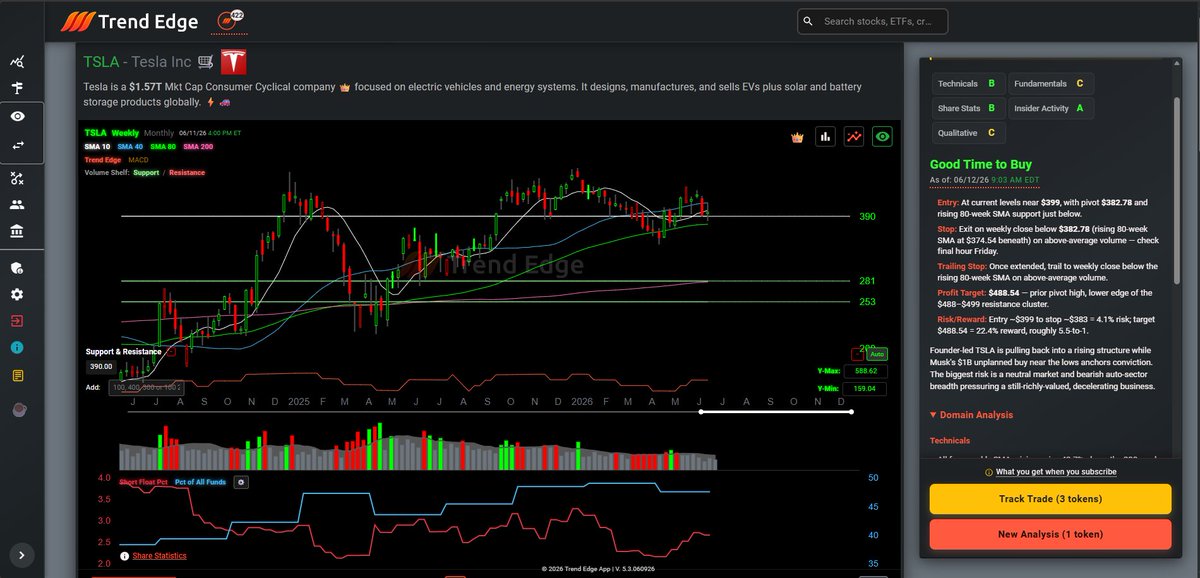Click the Y-Min value field
This screenshot has width=1200, height=578.
(x=863, y=388)
